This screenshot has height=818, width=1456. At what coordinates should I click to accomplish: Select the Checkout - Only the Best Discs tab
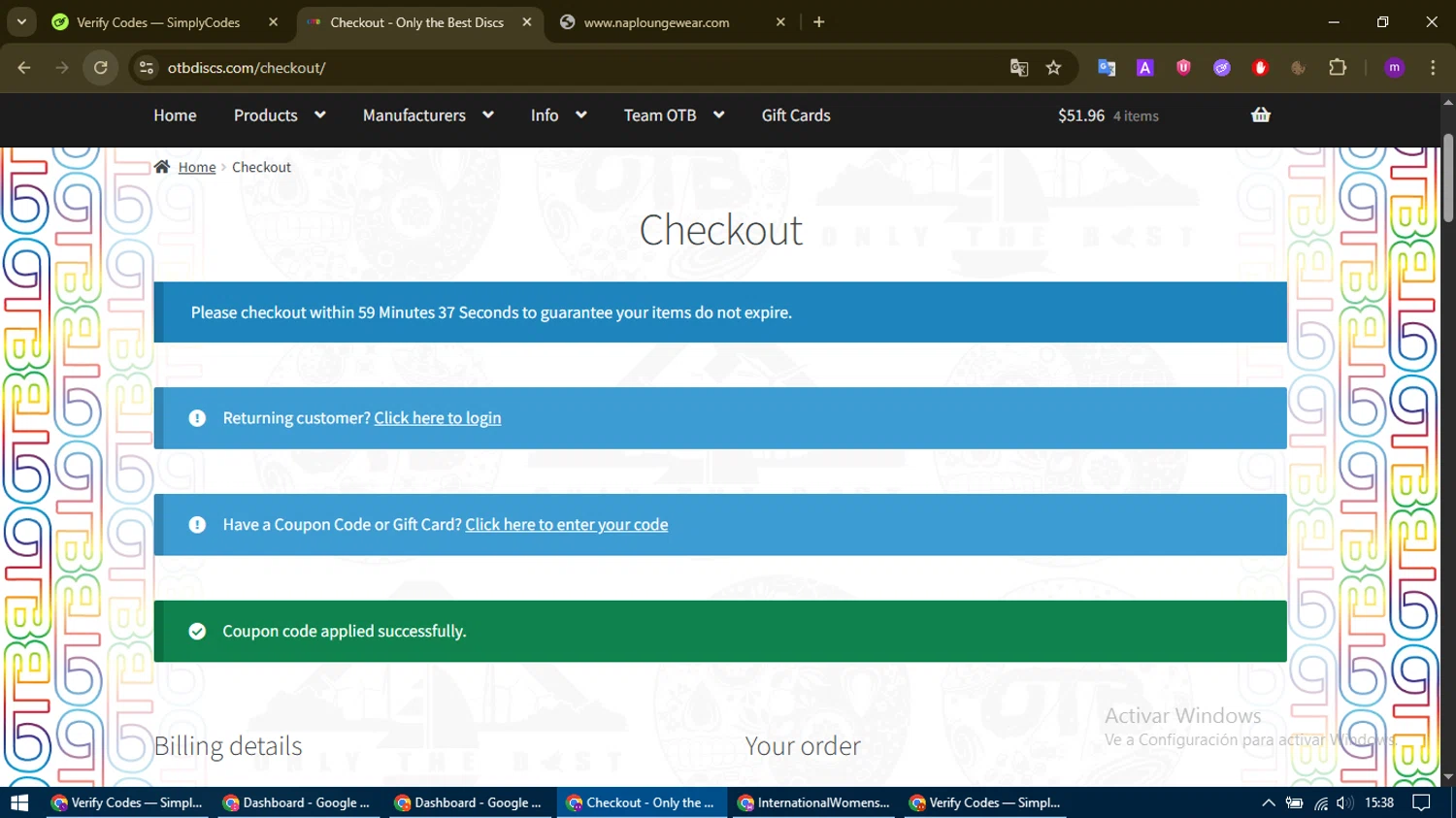click(418, 22)
